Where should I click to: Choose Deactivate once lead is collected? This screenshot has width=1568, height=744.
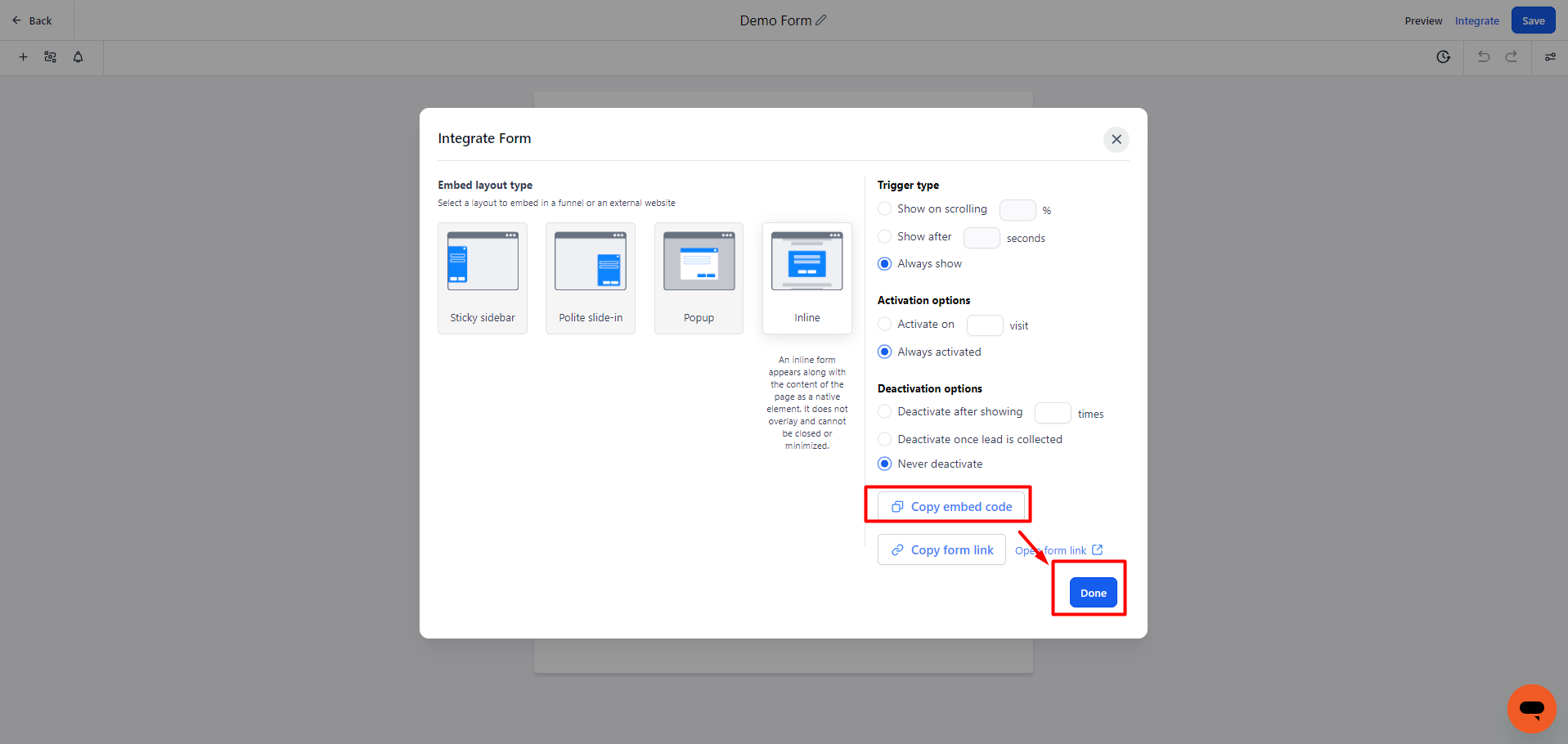[884, 440]
